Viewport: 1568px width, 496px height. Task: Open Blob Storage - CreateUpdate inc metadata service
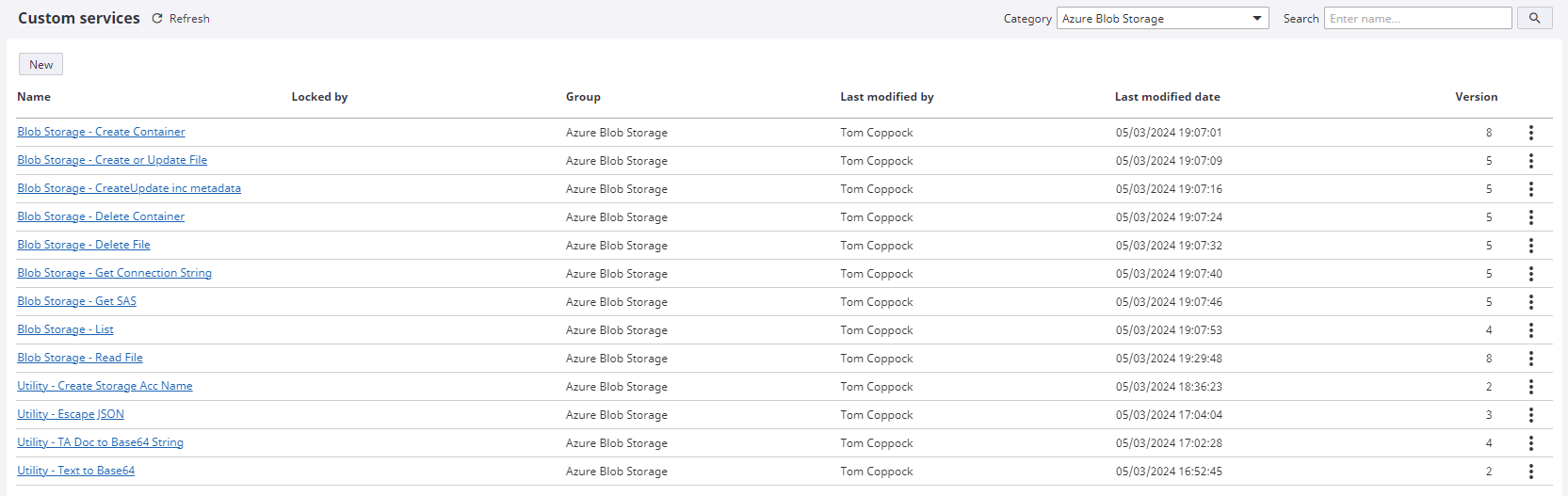tap(129, 188)
